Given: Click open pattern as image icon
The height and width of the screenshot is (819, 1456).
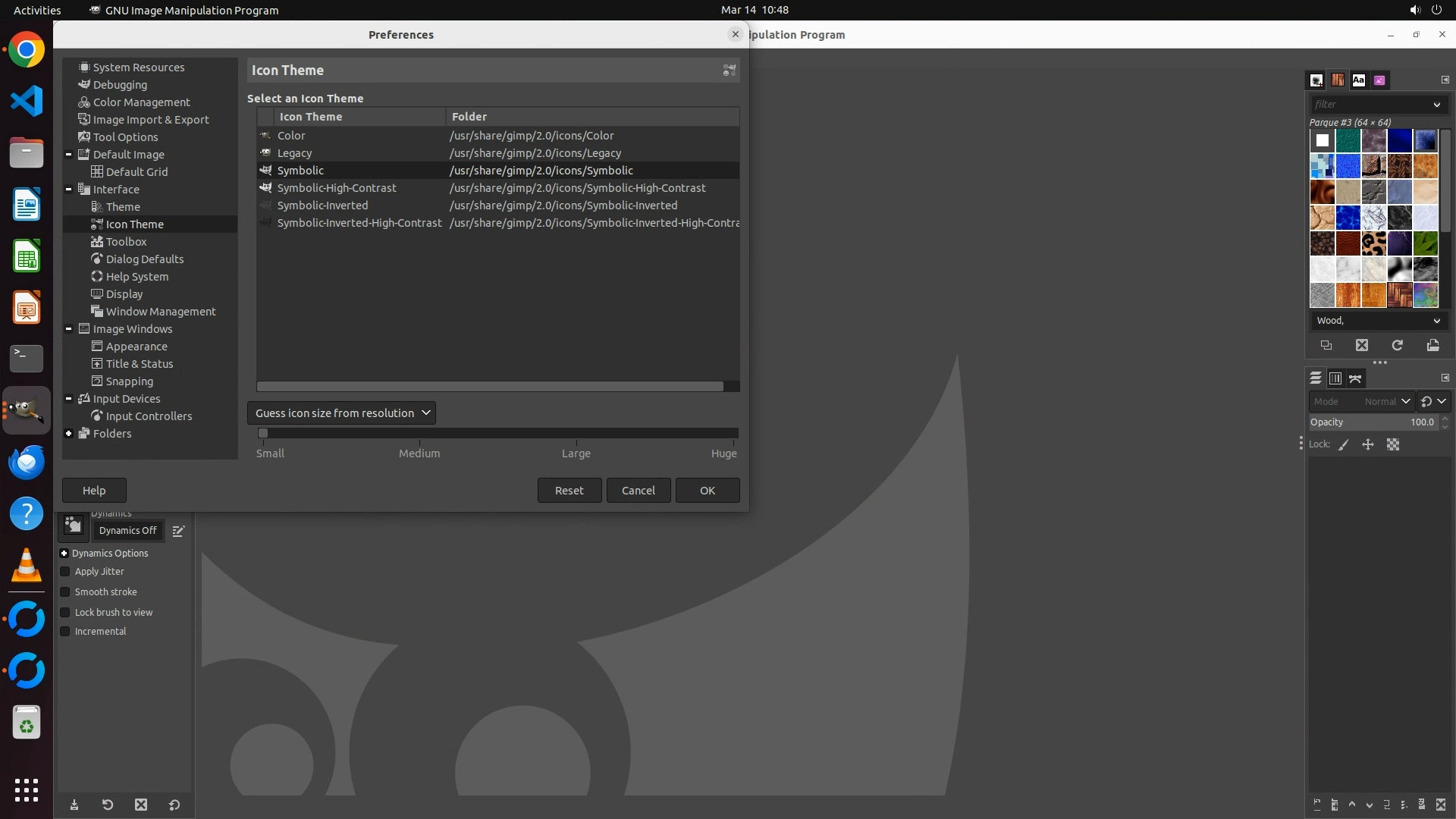Looking at the screenshot, I should [x=1432, y=345].
